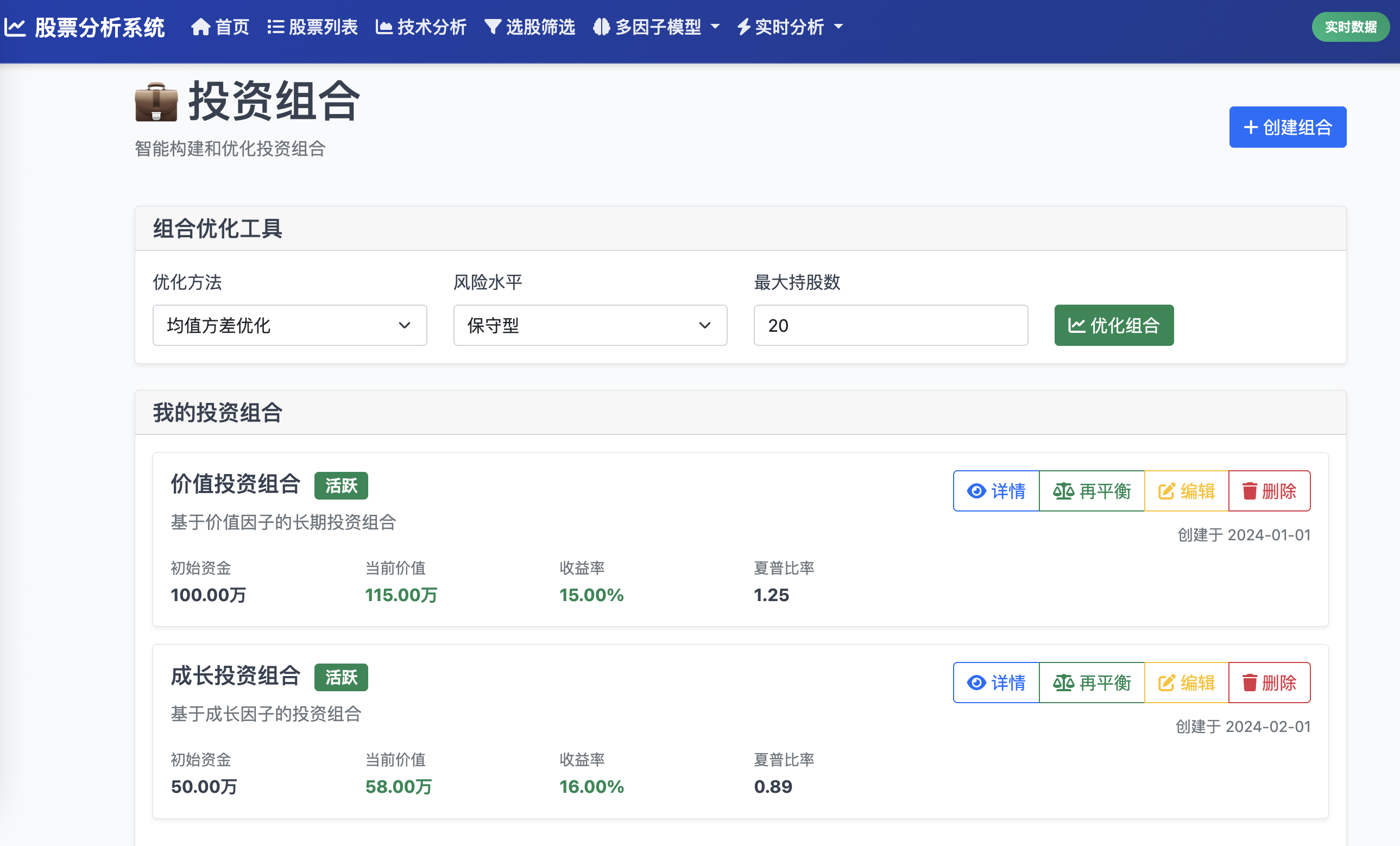Screen dimensions: 1400x846
Task: Click the pencil edit icon for 价值投资组合
Action: pos(1166,491)
